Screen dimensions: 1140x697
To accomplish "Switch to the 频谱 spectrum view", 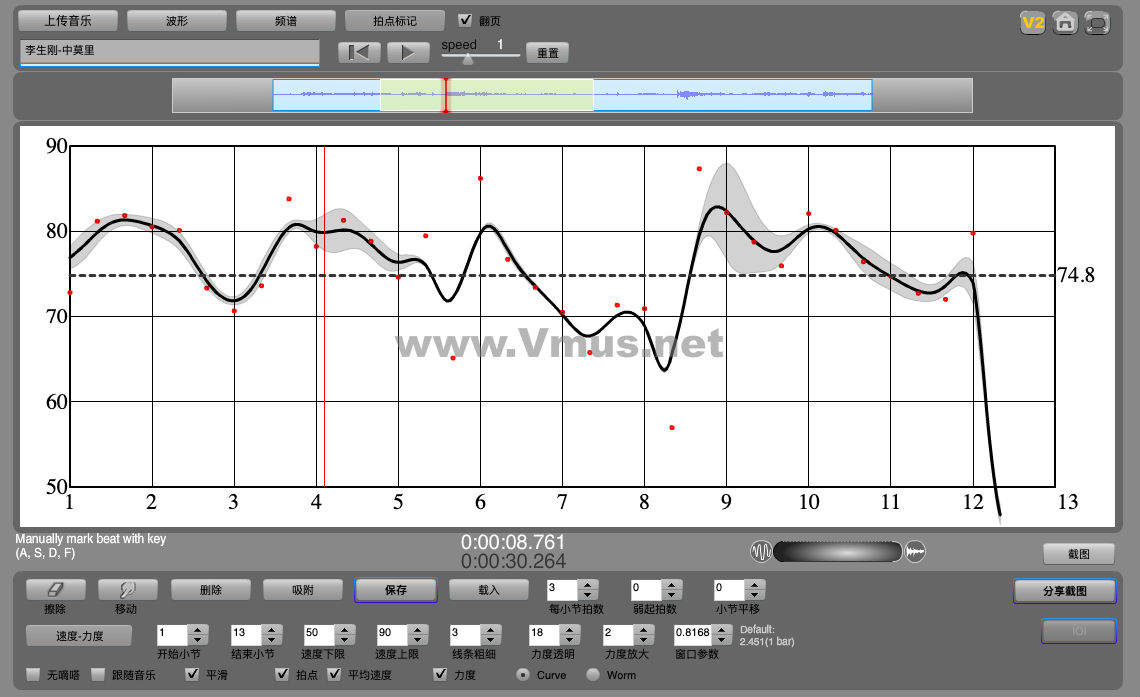I will pyautogui.click(x=285, y=20).
